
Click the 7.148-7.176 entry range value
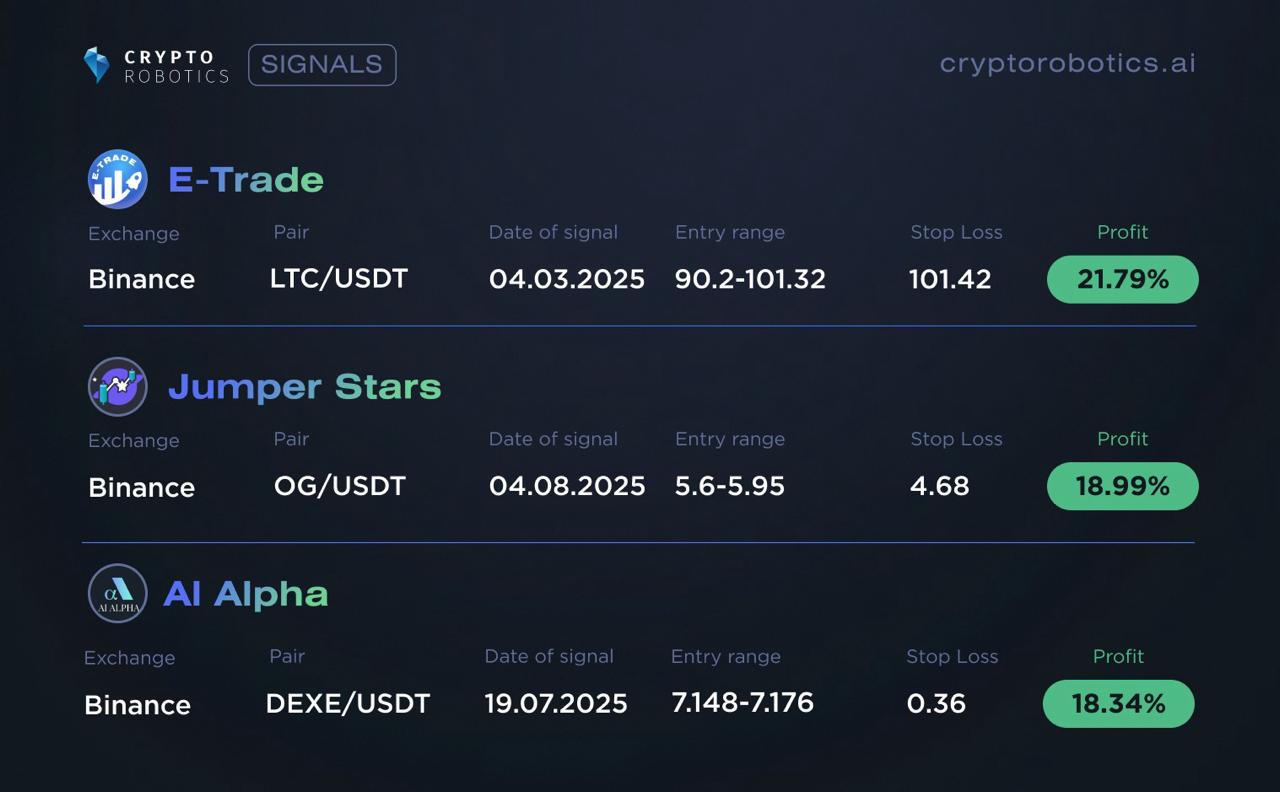pyautogui.click(x=743, y=703)
